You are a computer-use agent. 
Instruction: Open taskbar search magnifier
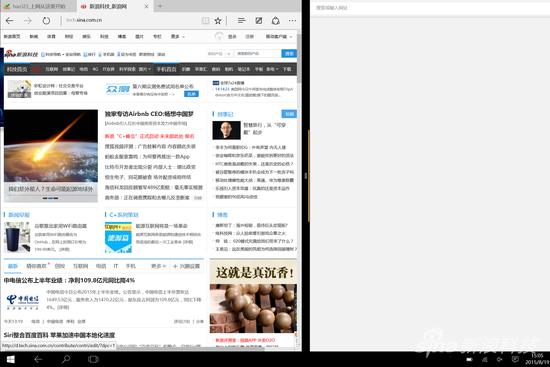tap(66, 359)
